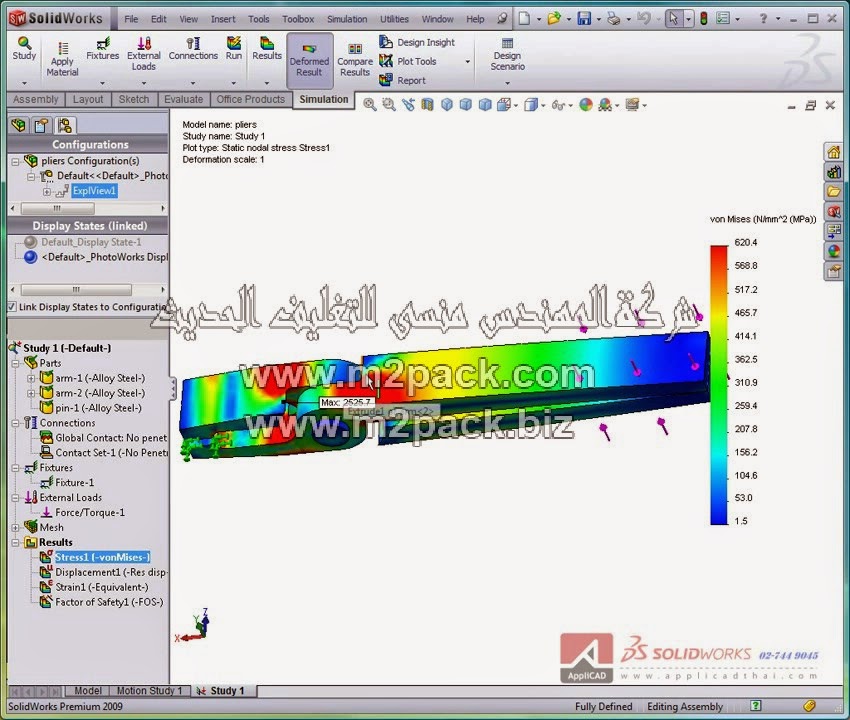This screenshot has height=720, width=850.
Task: Click the Display States pane horizontal scrollbar
Action: tap(76, 290)
